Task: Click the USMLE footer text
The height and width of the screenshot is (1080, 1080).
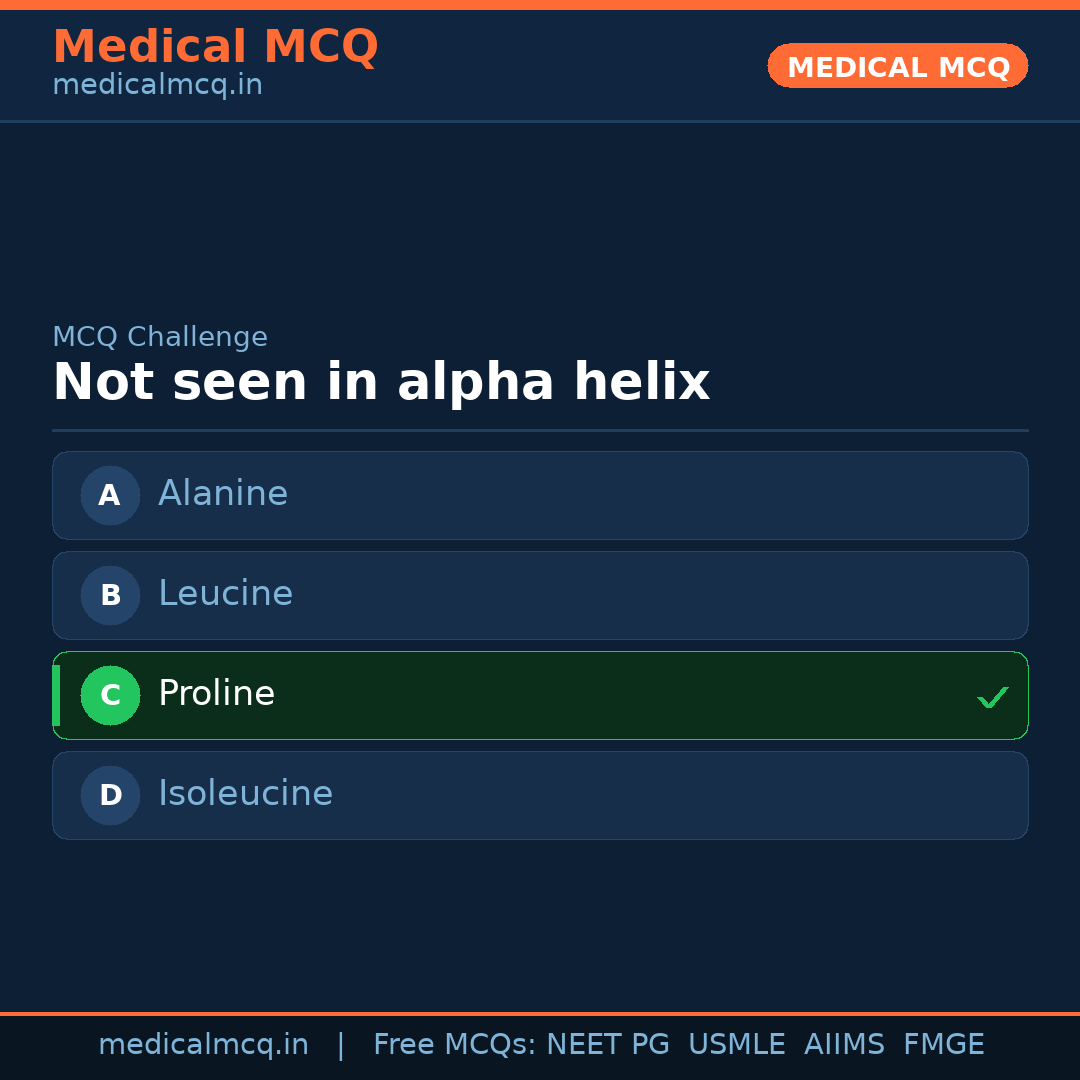Action: point(736,1045)
